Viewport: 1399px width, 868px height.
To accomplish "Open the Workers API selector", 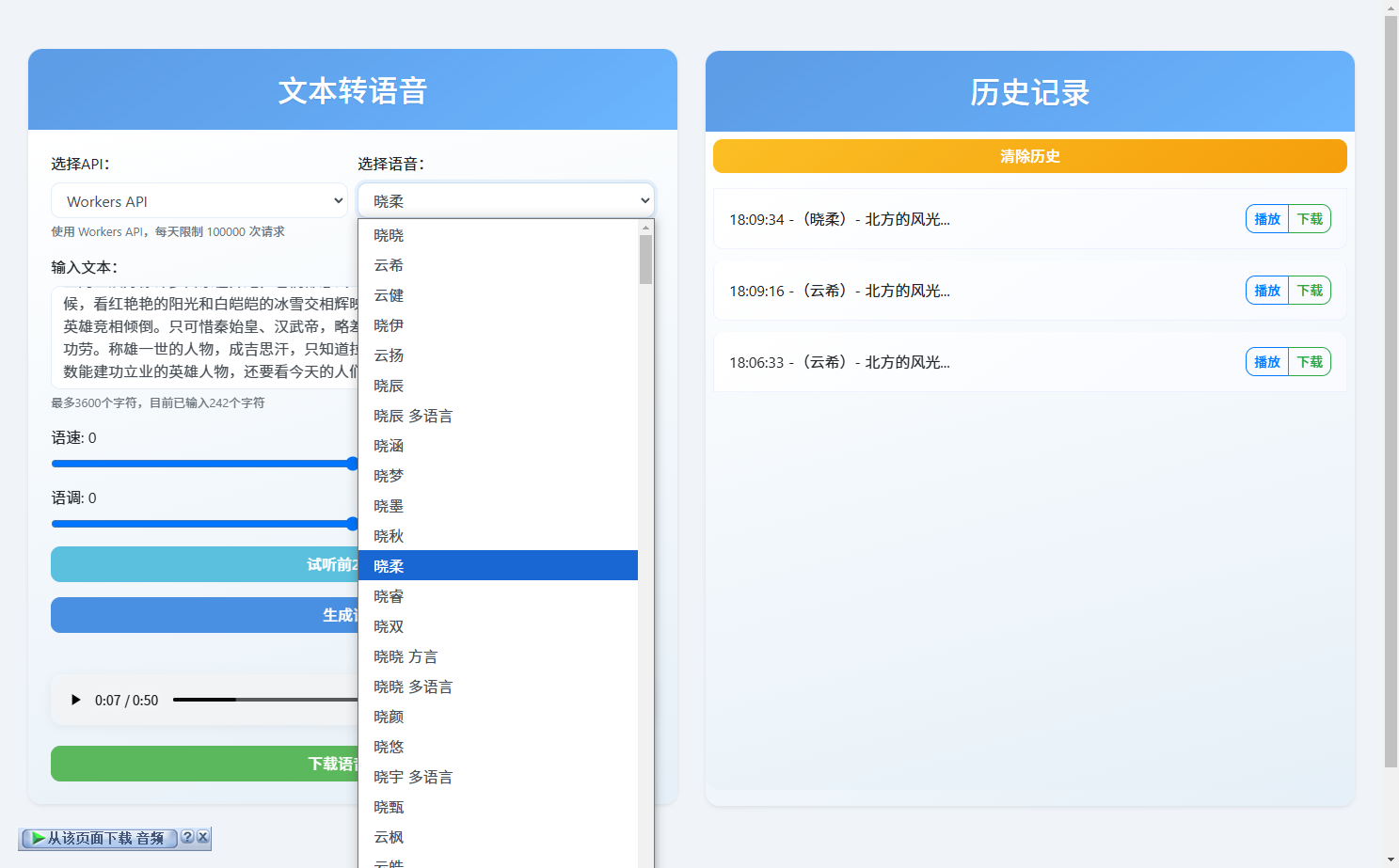I will pyautogui.click(x=199, y=200).
